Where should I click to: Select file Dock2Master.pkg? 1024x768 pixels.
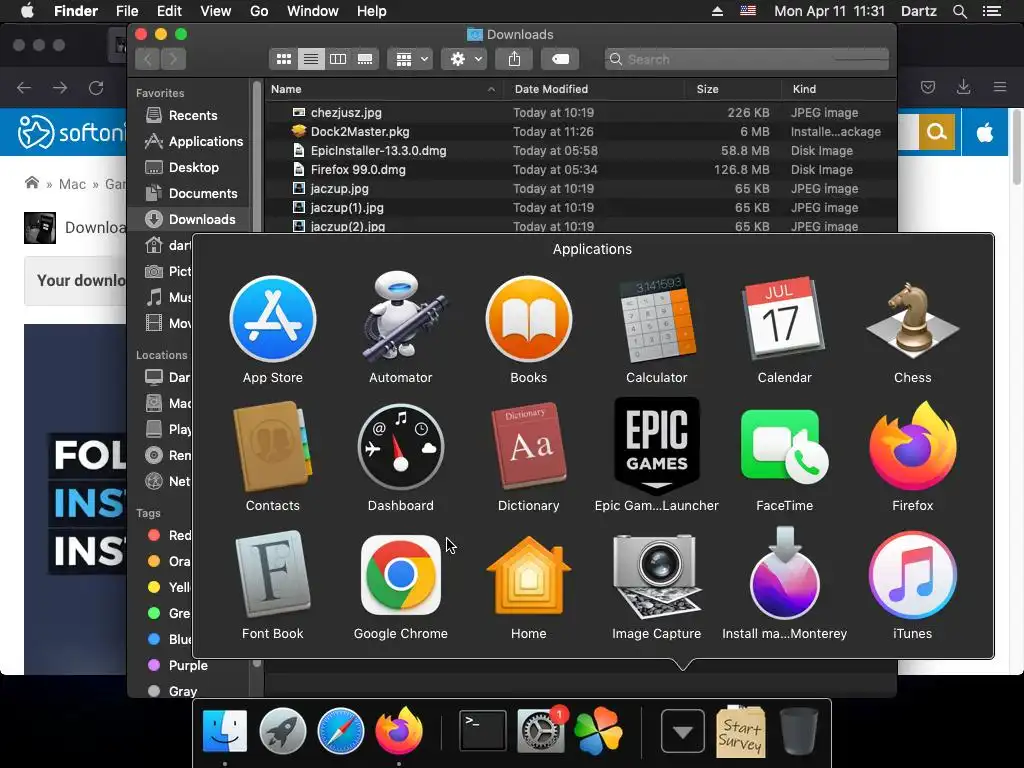coord(580,131)
